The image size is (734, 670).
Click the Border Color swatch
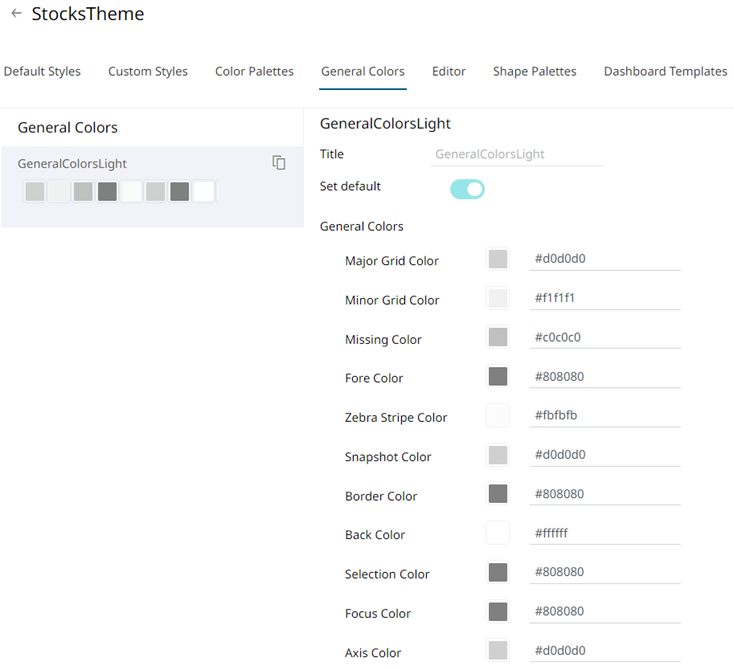pos(498,494)
